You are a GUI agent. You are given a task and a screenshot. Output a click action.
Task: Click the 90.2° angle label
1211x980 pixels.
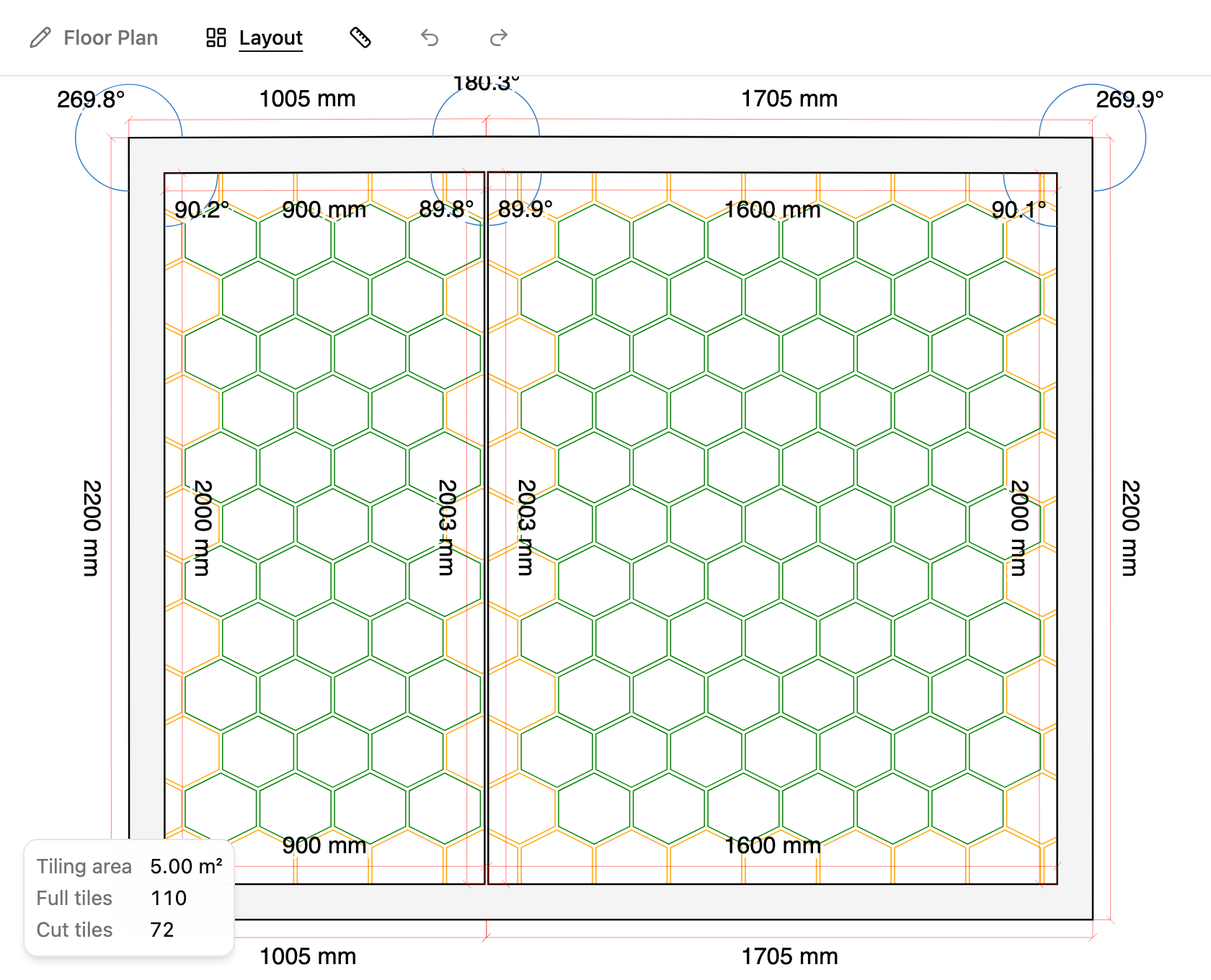(202, 210)
